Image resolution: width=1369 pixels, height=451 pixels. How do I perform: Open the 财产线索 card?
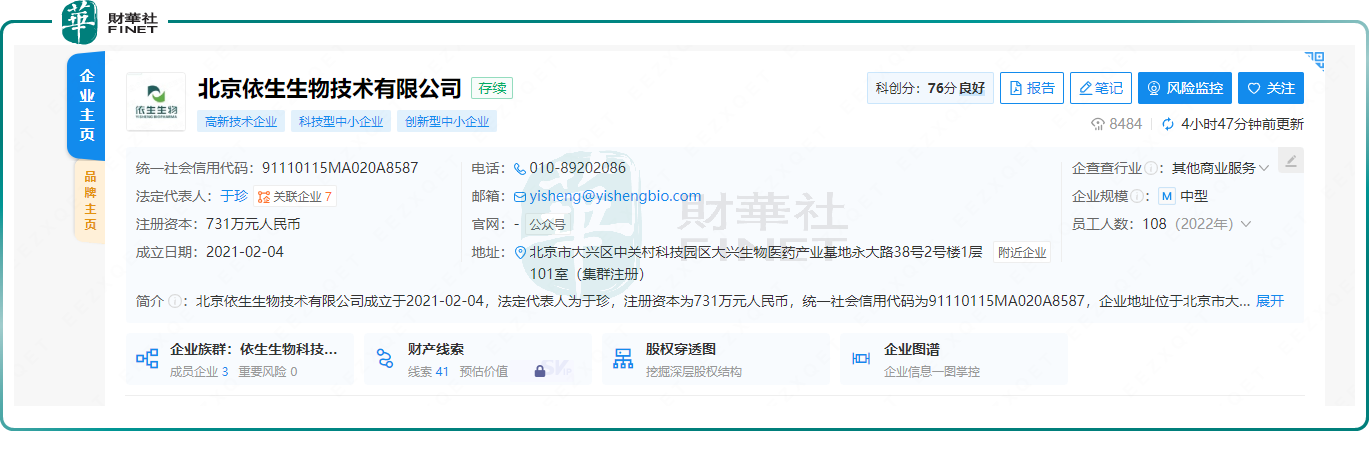(x=478, y=359)
